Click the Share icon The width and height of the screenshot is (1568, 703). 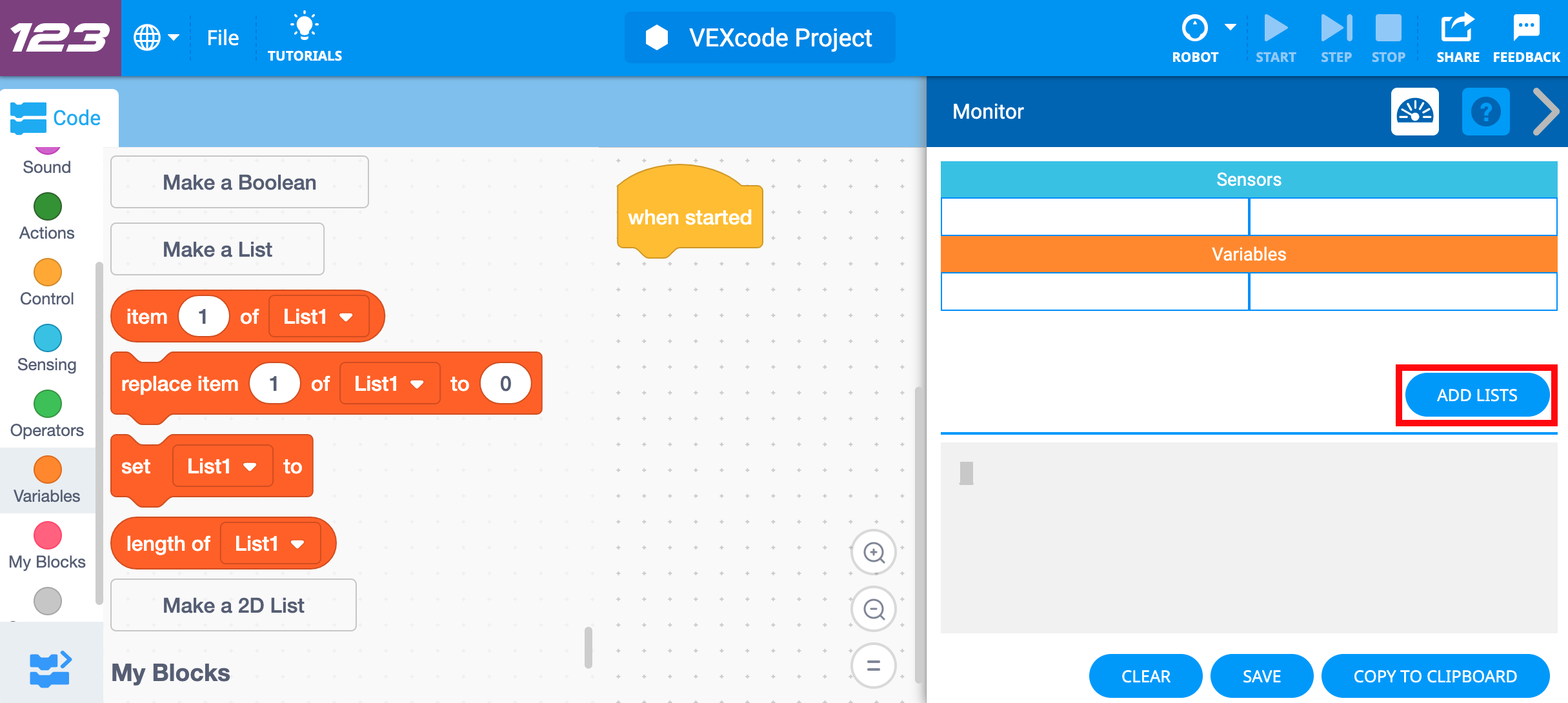(x=1457, y=29)
